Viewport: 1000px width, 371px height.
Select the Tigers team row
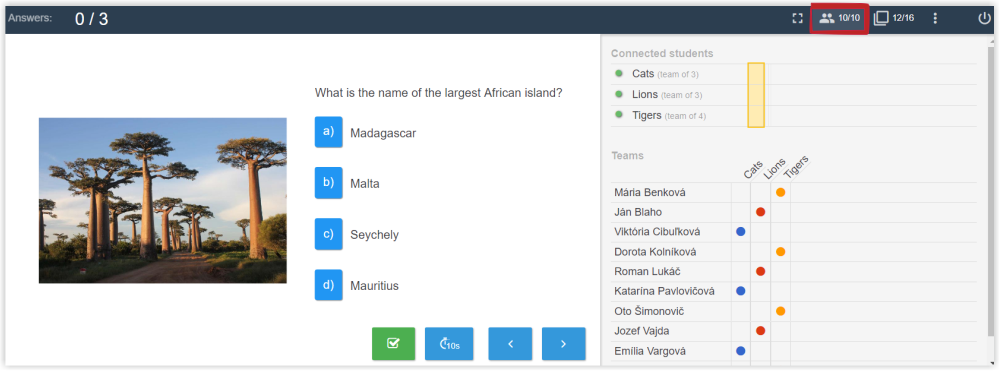(x=793, y=116)
